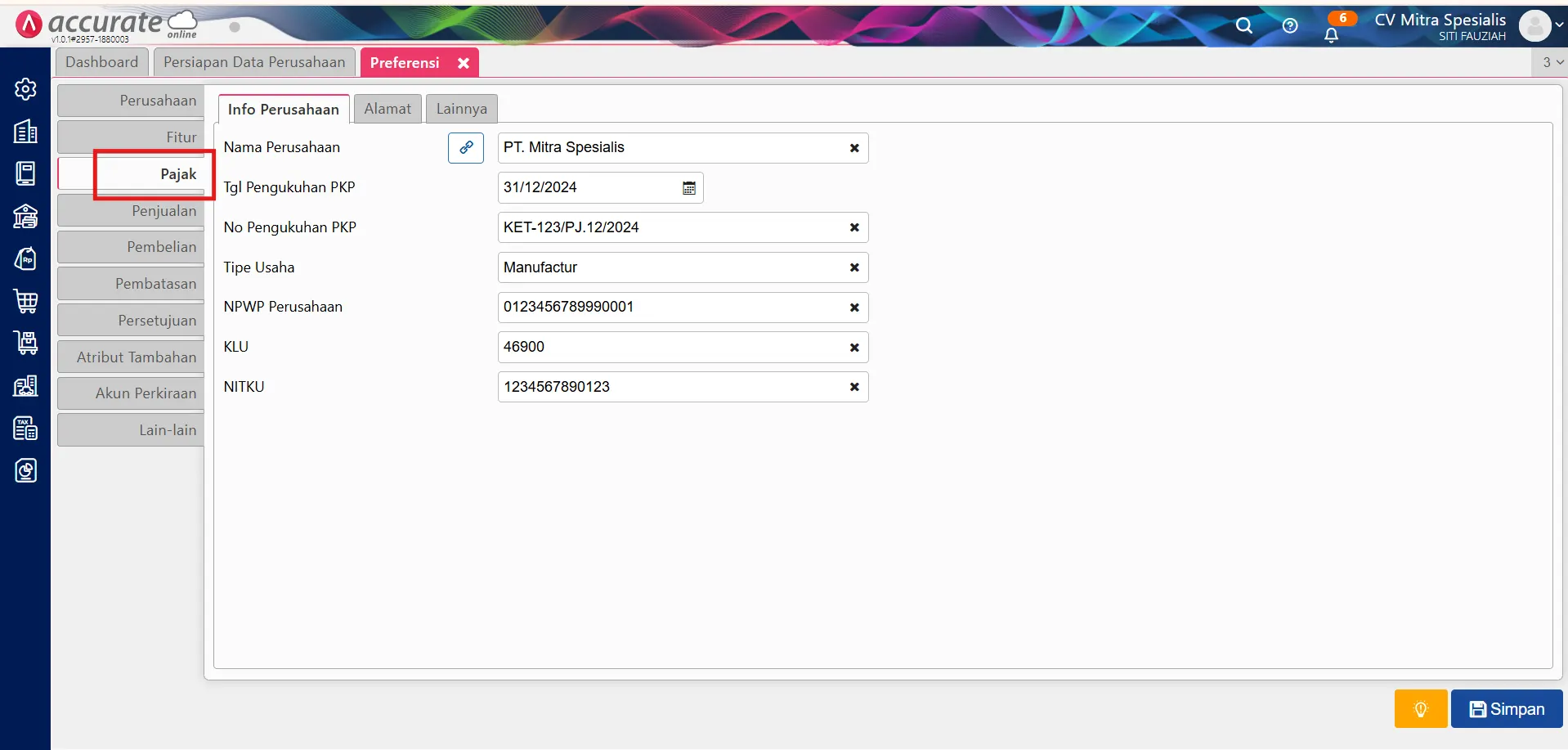Click the help question mark icon

[1289, 26]
